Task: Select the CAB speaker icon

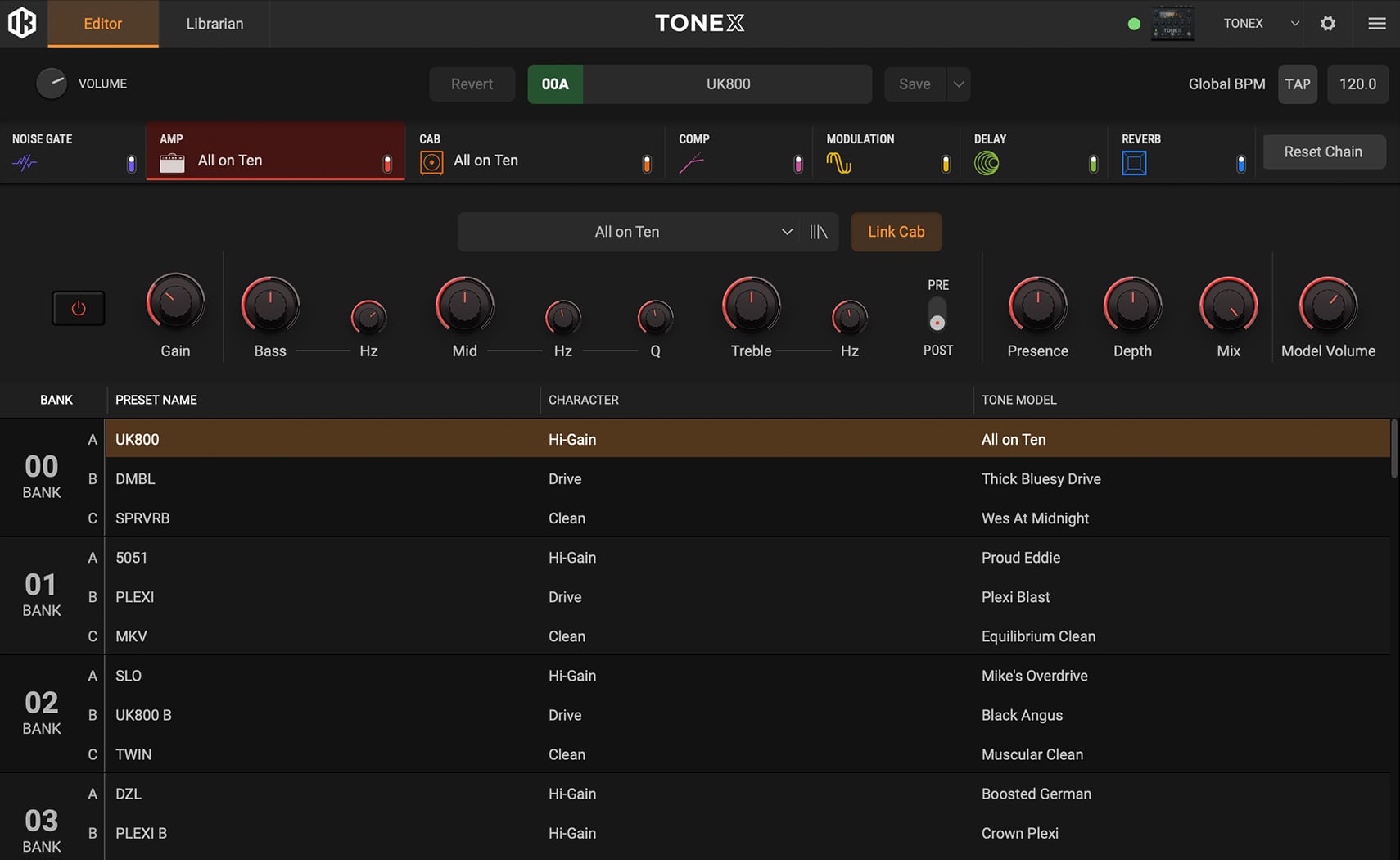Action: (x=431, y=161)
